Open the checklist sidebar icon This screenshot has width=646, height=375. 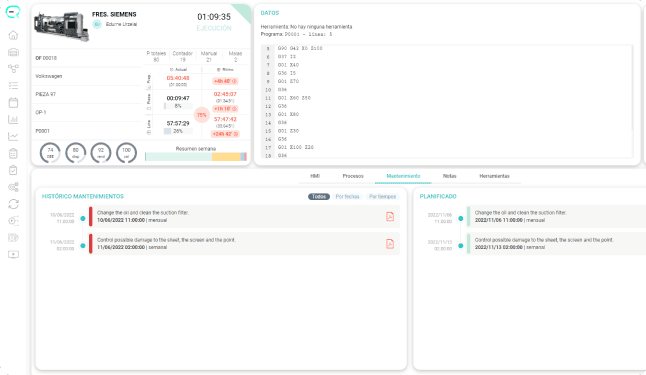[x=13, y=86]
